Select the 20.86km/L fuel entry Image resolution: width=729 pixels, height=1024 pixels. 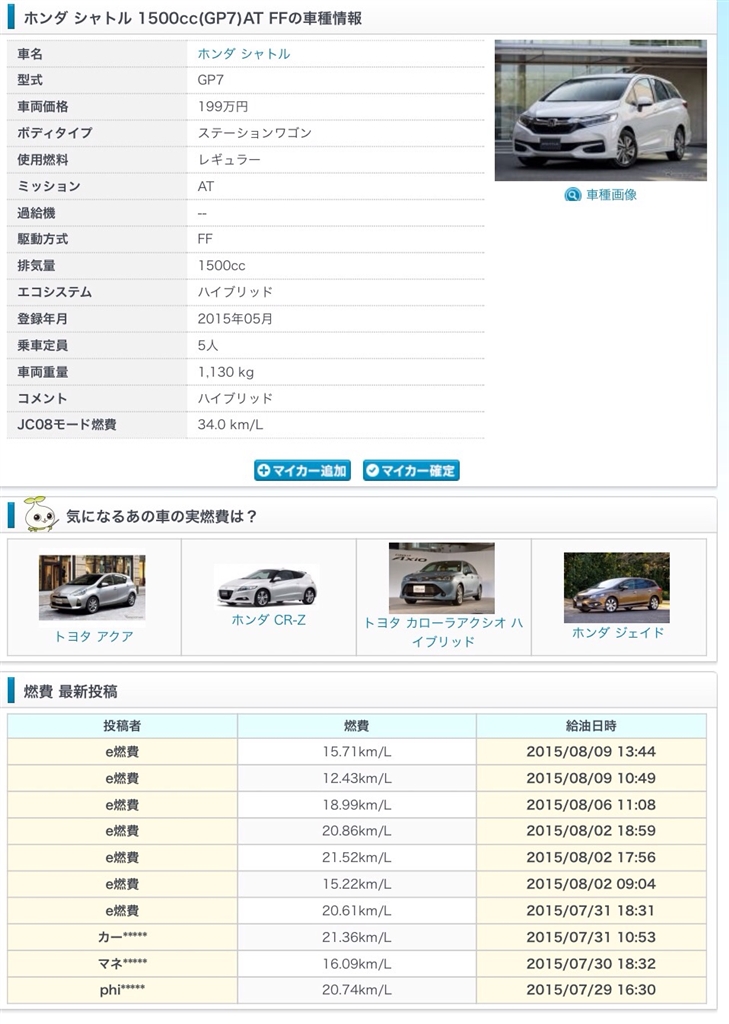click(357, 831)
